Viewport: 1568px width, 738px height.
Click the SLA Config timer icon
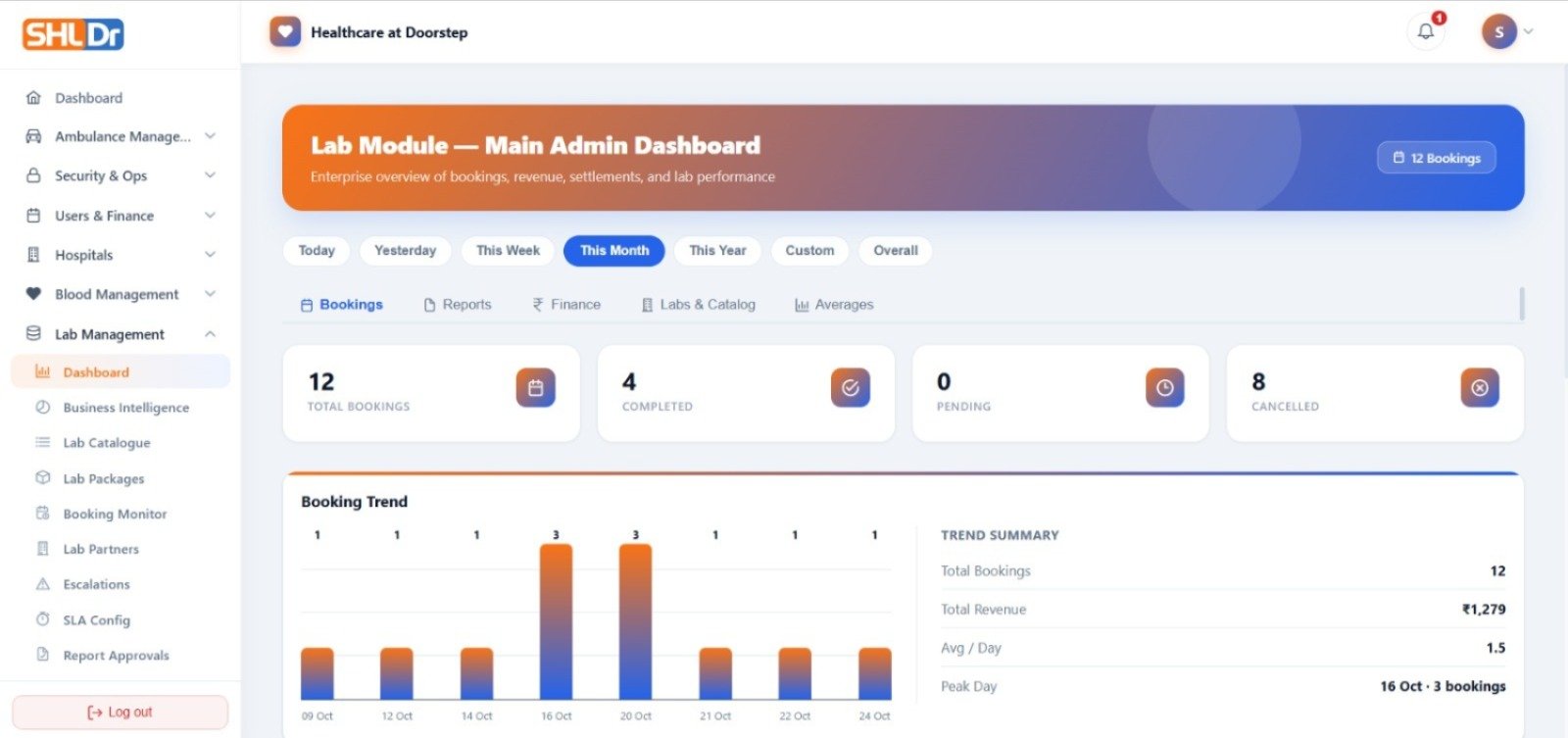pyautogui.click(x=42, y=619)
